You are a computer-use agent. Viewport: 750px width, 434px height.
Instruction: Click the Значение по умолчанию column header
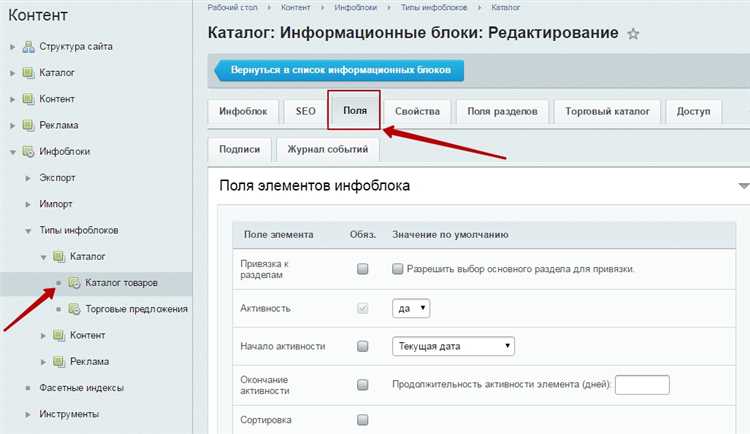click(x=450, y=235)
